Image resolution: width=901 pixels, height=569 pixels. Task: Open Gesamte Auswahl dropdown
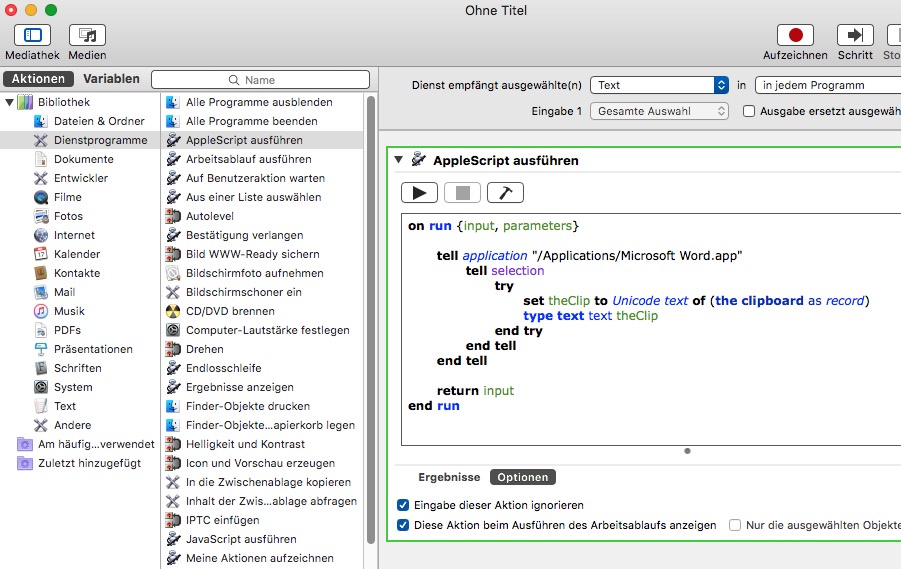pyautogui.click(x=659, y=111)
